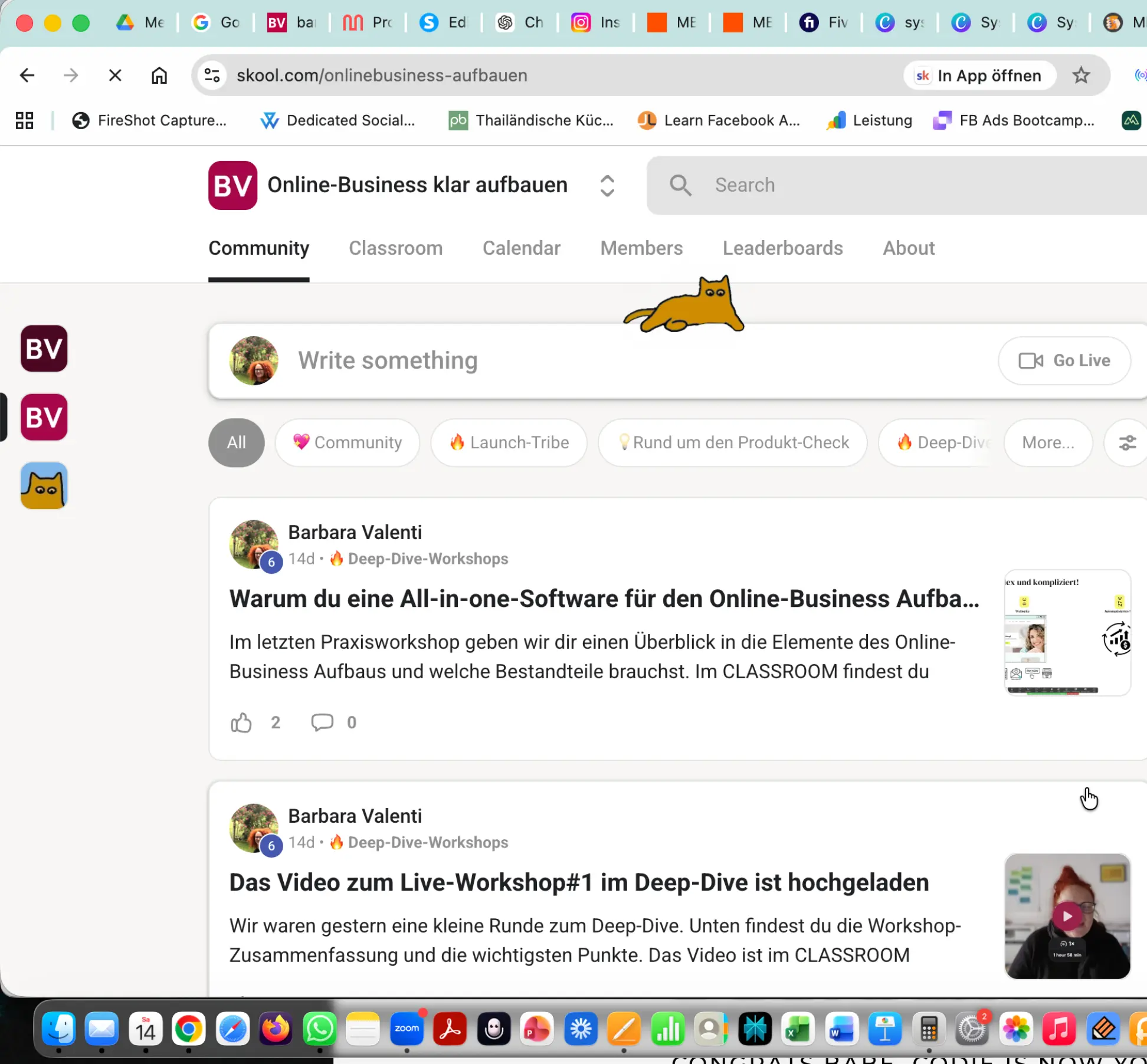The width and height of the screenshot is (1147, 1064).
Task: Click the search magnifier icon
Action: 680,185
